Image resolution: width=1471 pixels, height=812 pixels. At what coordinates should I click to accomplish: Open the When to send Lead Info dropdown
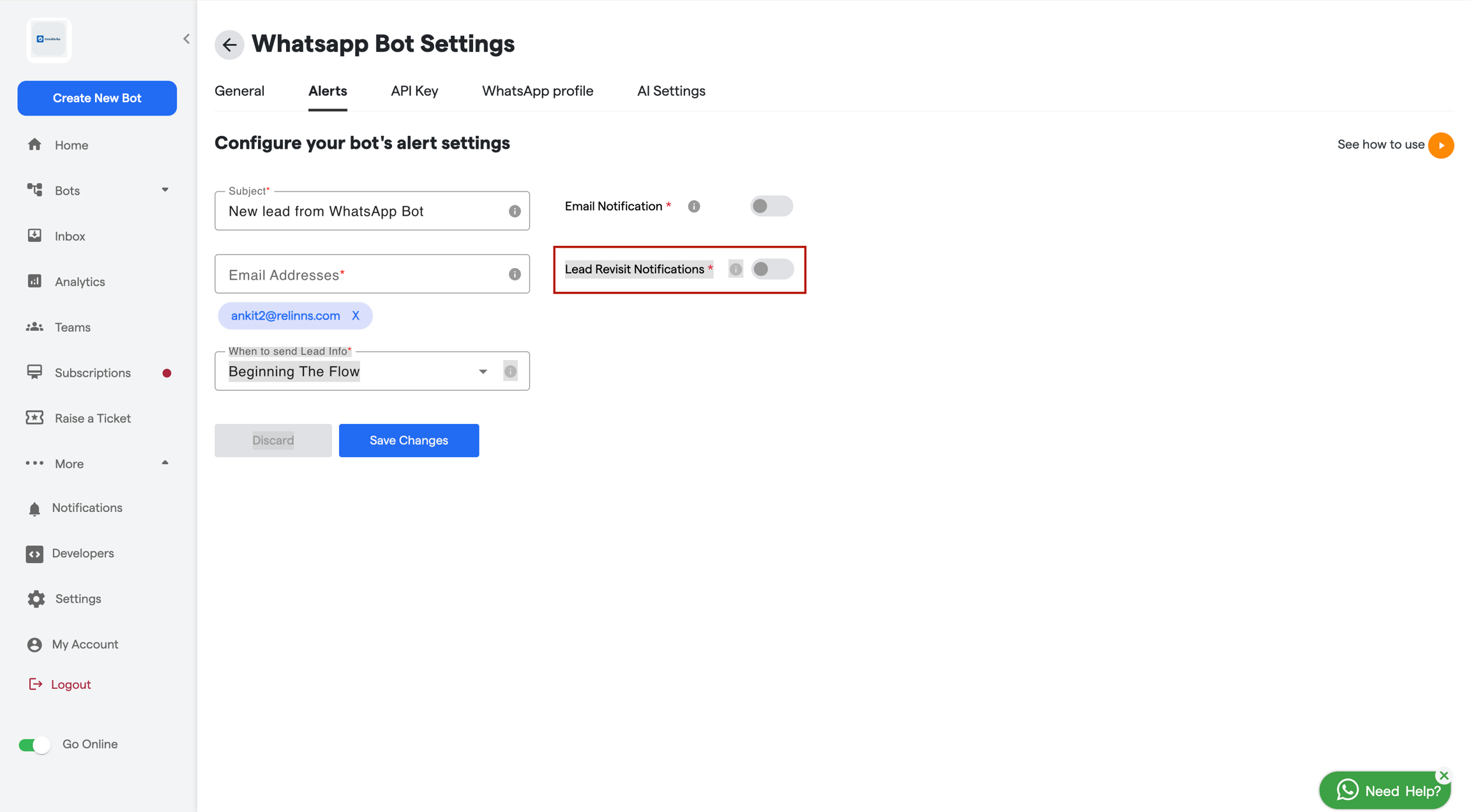372,372
